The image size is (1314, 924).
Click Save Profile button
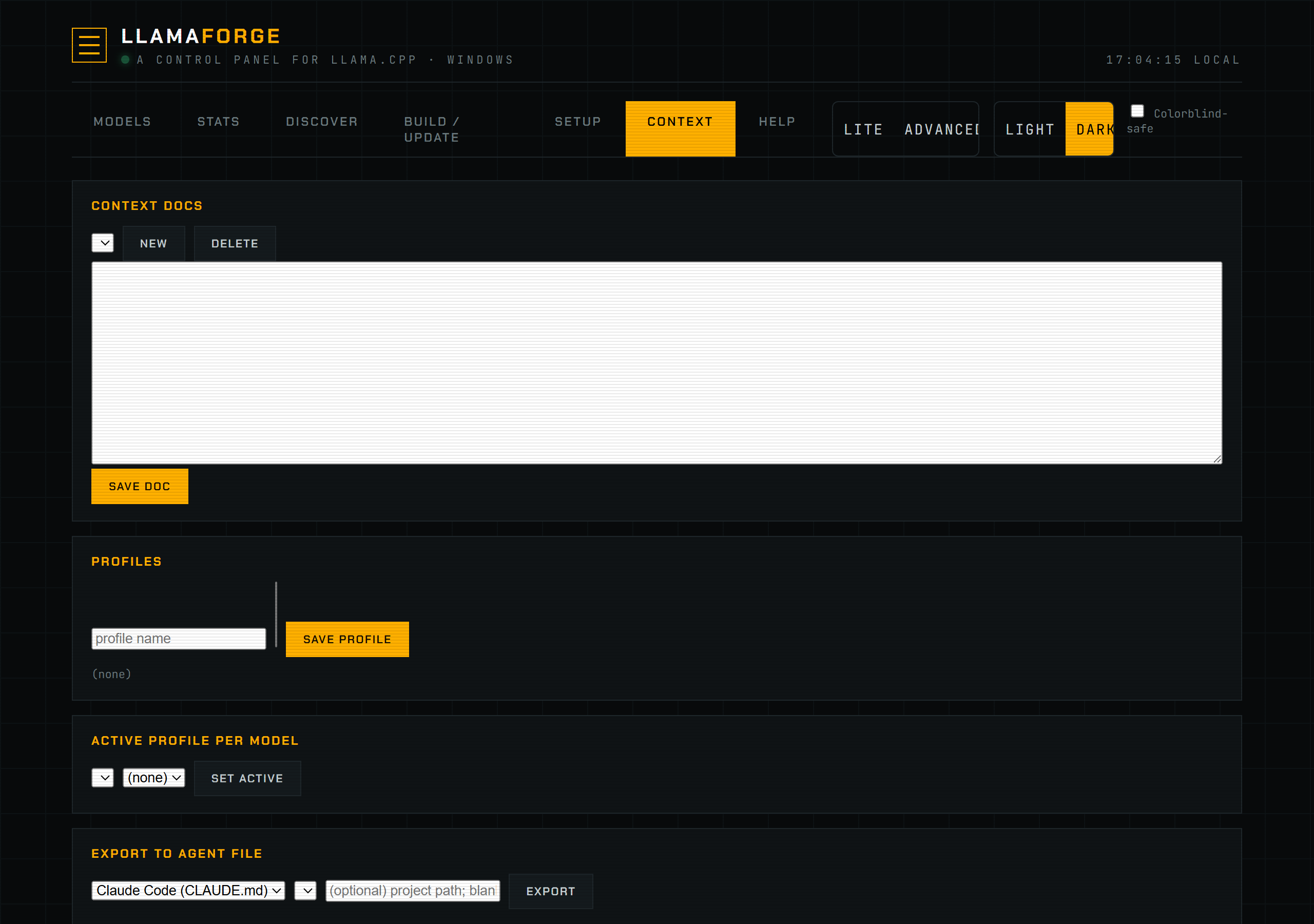click(x=347, y=640)
